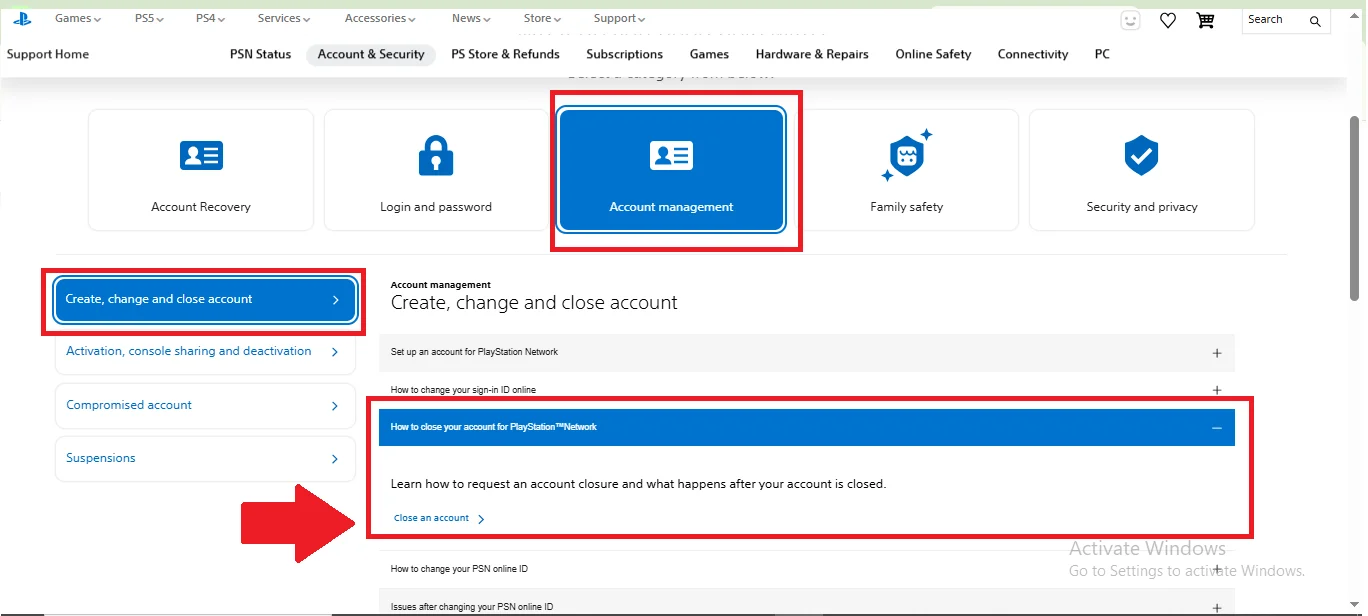Viewport: 1368px width, 616px height.
Task: Click the Family safety shield icon
Action: click(907, 155)
